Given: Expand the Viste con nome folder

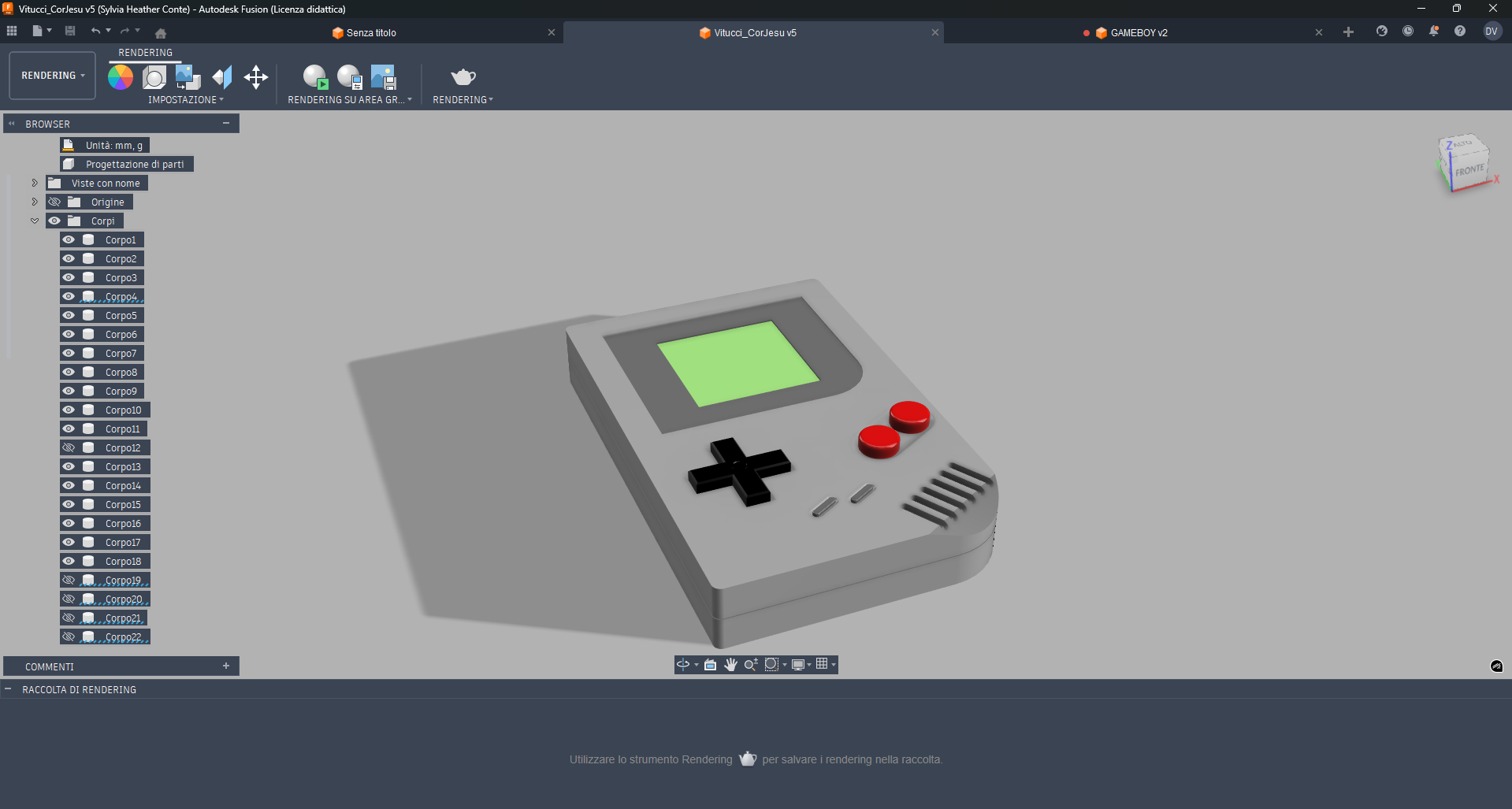Looking at the screenshot, I should click(34, 183).
